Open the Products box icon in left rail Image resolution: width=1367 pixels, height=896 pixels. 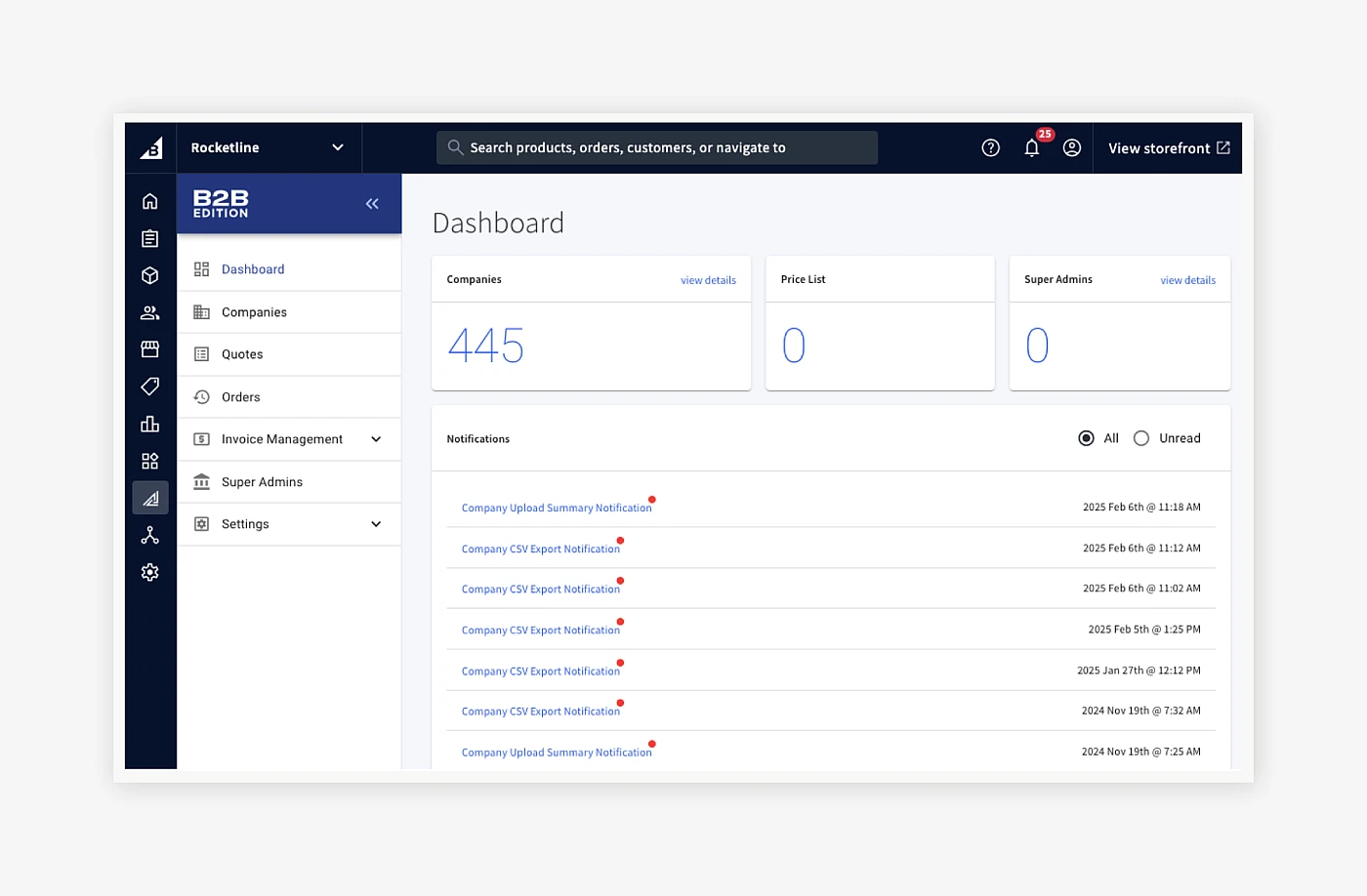coord(149,275)
